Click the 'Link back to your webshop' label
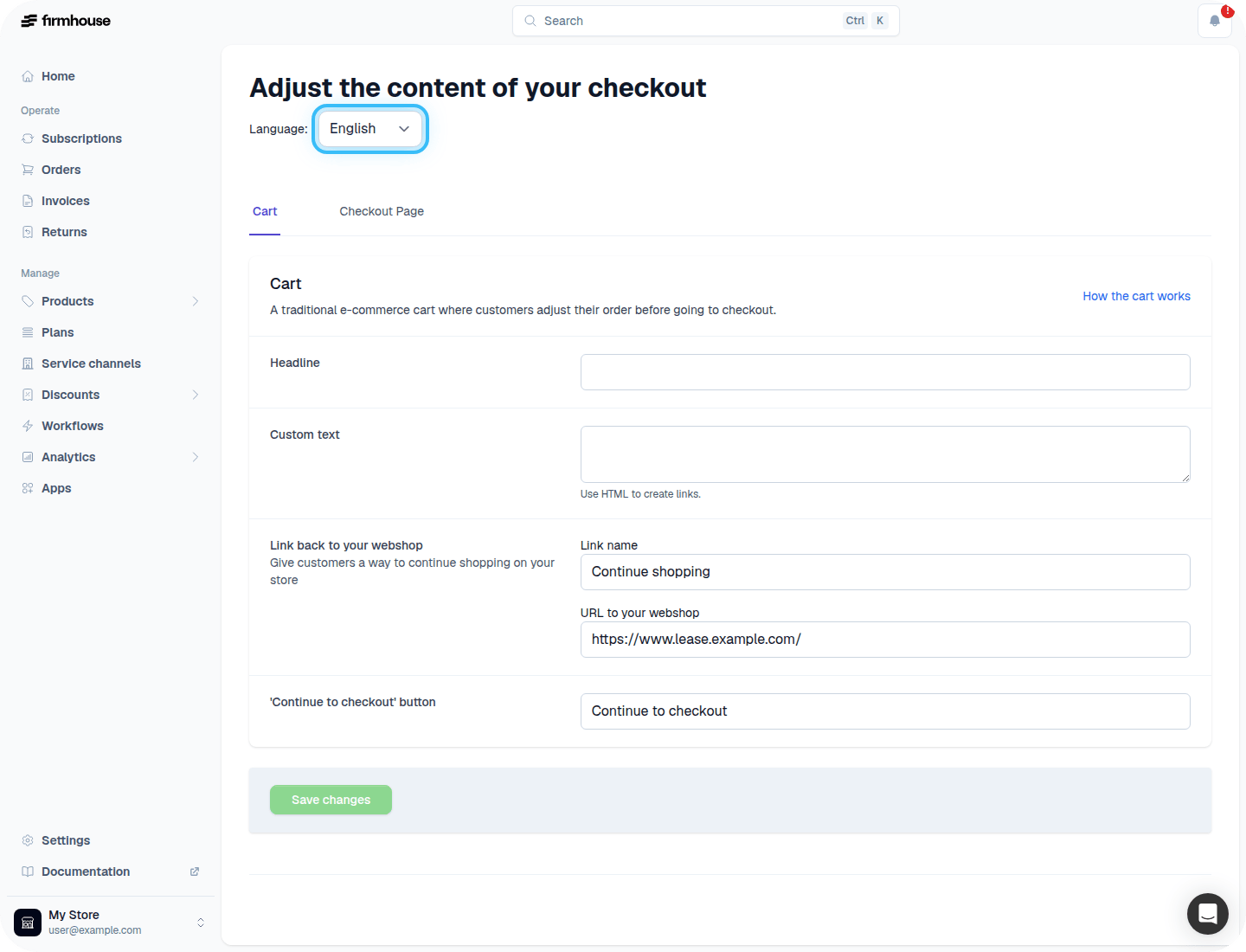This screenshot has height=952, width=1246. pyautogui.click(x=346, y=545)
